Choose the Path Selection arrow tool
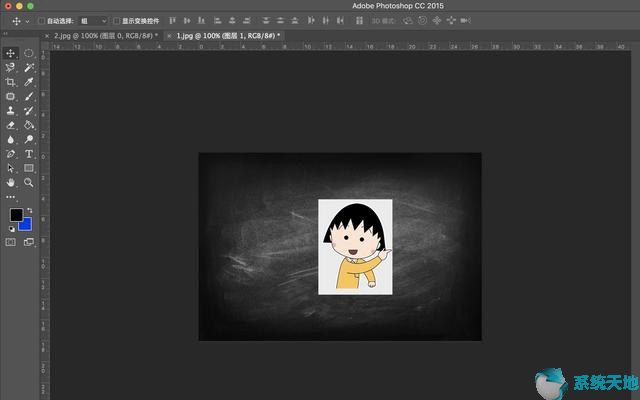The width and height of the screenshot is (640, 400). click(x=11, y=168)
